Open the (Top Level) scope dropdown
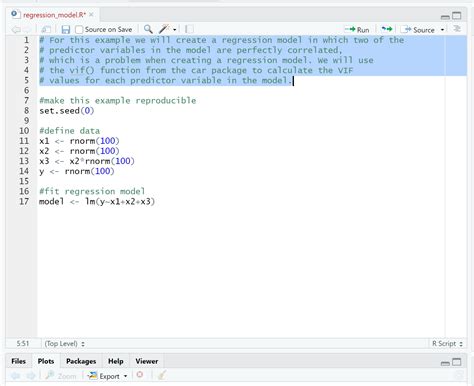Viewport: 474px width, 386px height. [64, 344]
